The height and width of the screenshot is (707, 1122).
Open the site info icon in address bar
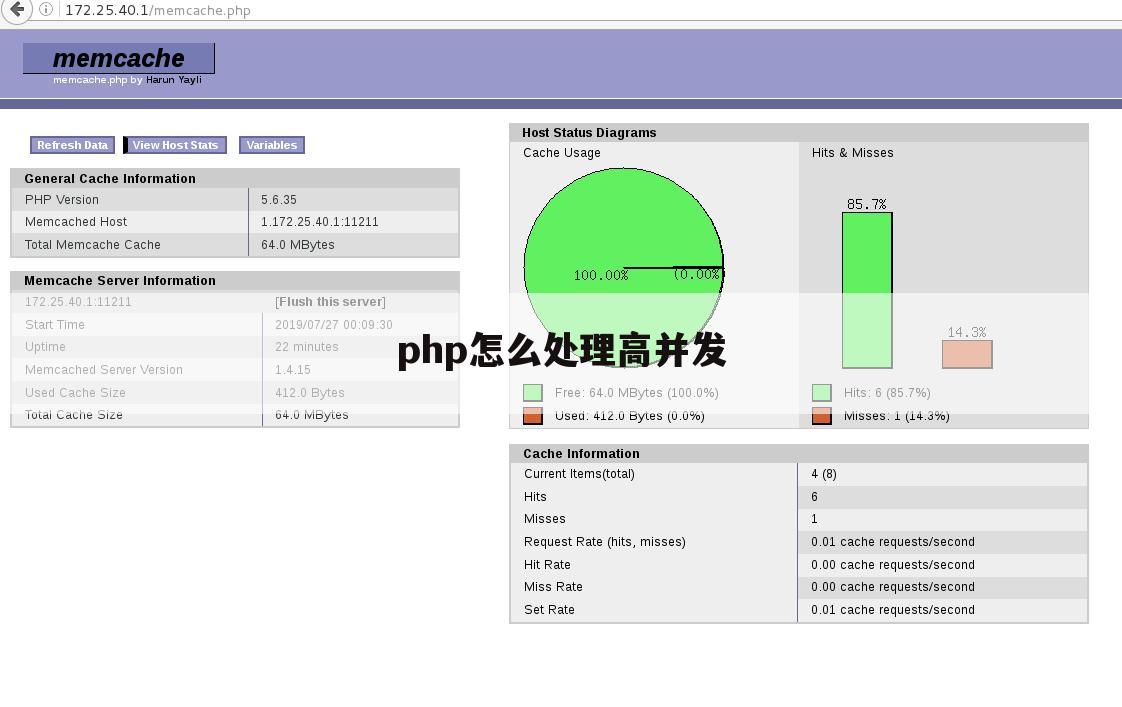[46, 9]
